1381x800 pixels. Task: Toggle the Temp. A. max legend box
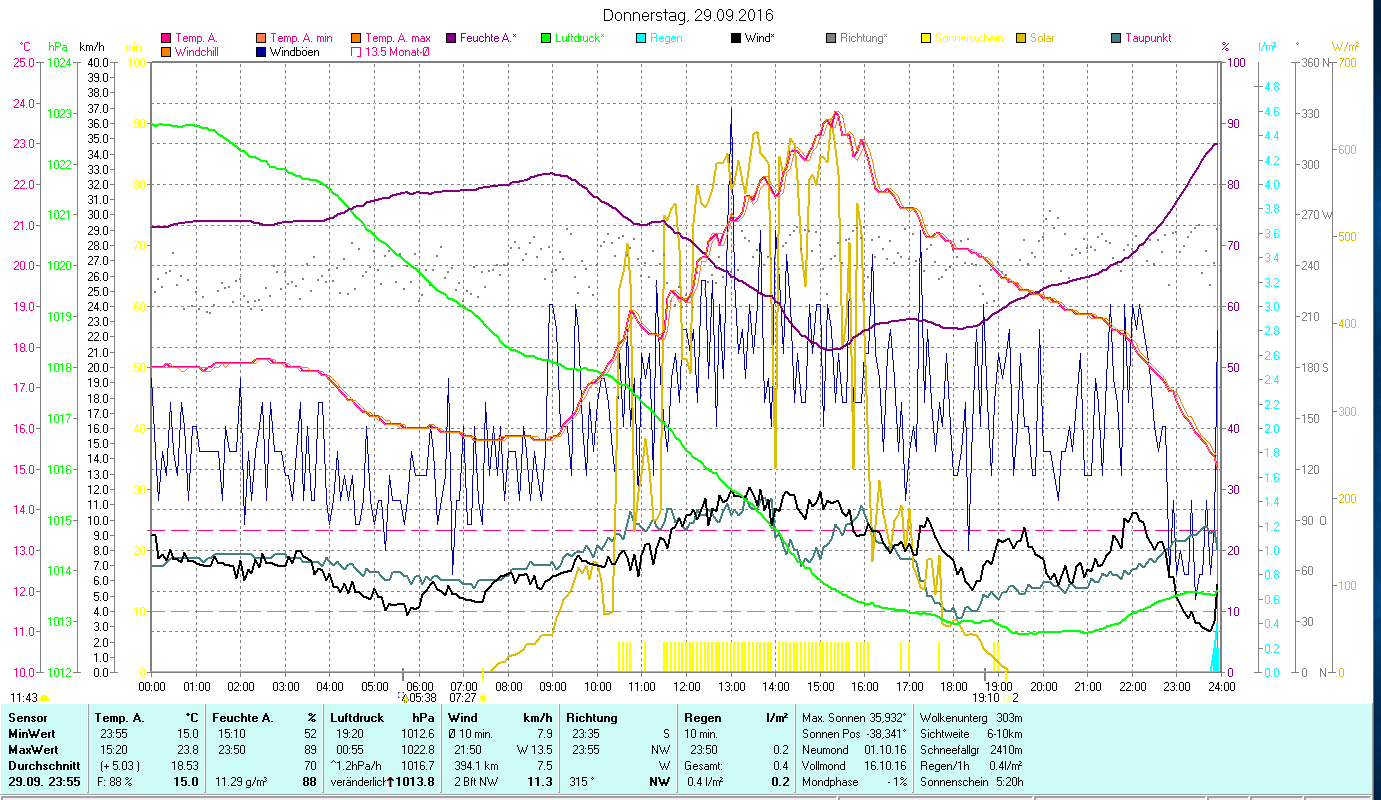[x=356, y=38]
